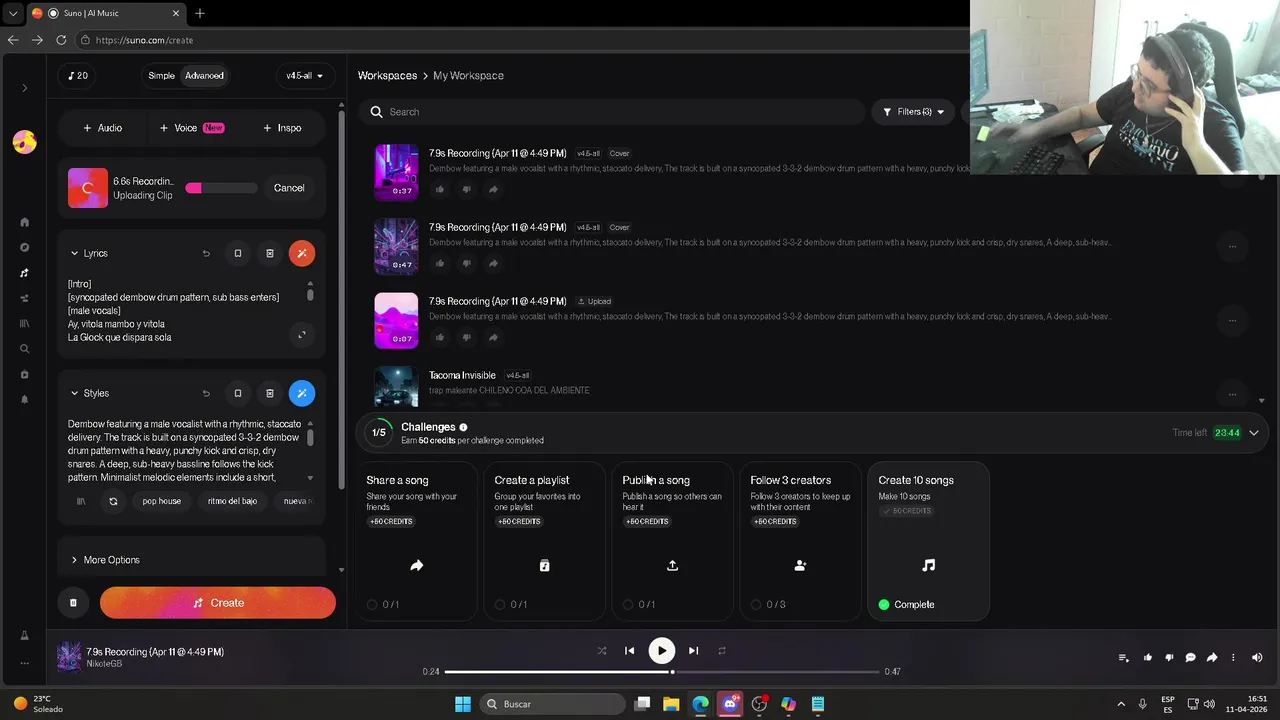Open more options for the second 7.9s Recording

(x=1232, y=246)
